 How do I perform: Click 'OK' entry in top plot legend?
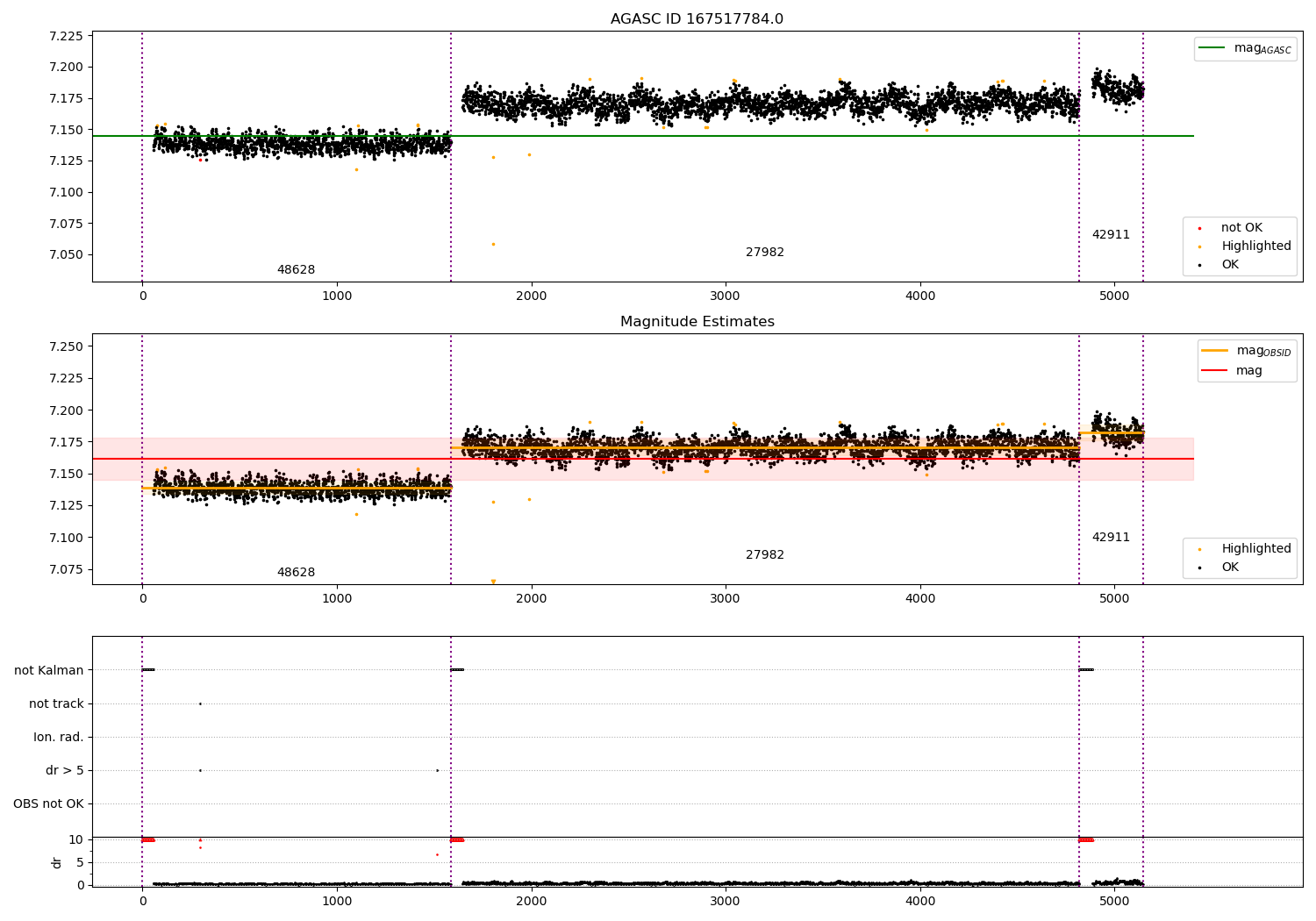click(1230, 265)
